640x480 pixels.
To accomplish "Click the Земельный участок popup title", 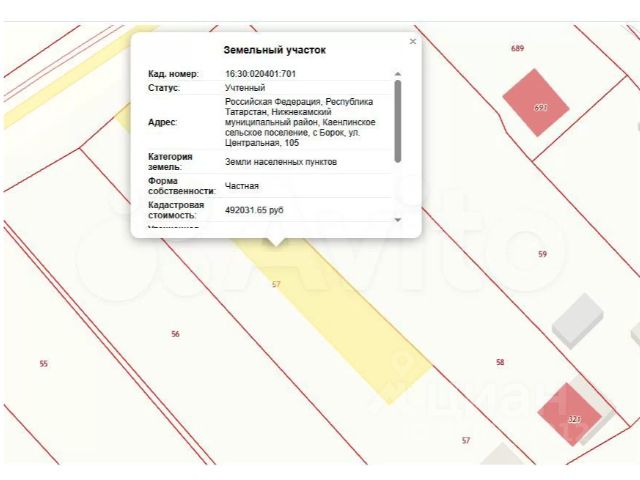I will pyautogui.click(x=274, y=50).
